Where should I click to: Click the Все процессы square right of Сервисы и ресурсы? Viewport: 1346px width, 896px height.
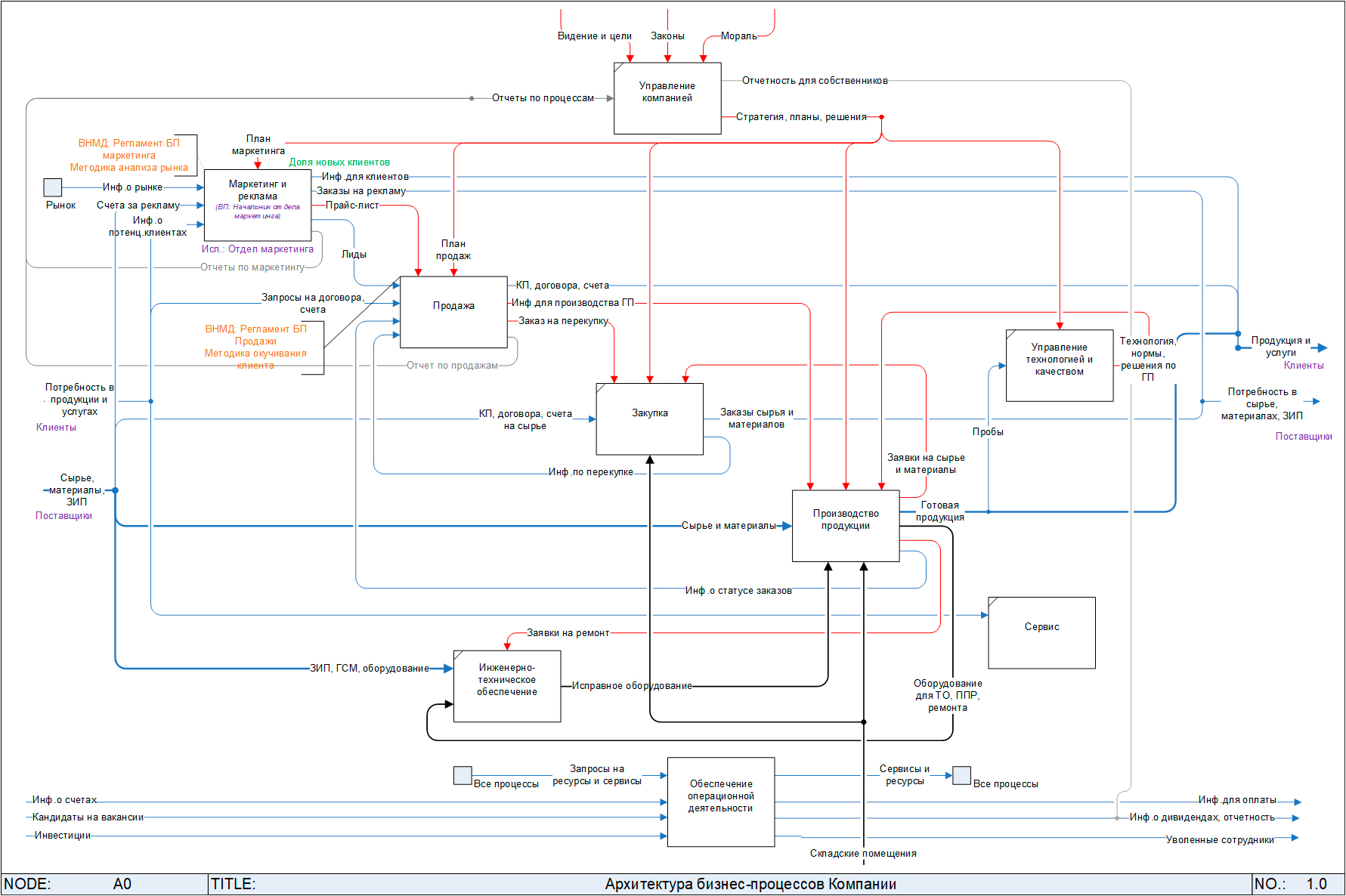pos(961,775)
